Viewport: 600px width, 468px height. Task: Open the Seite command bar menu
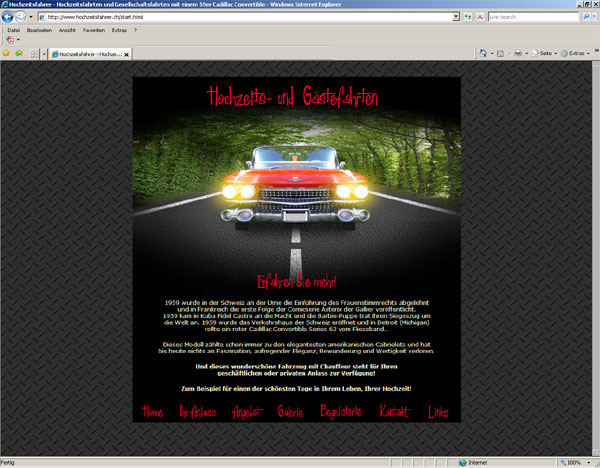tap(543, 53)
